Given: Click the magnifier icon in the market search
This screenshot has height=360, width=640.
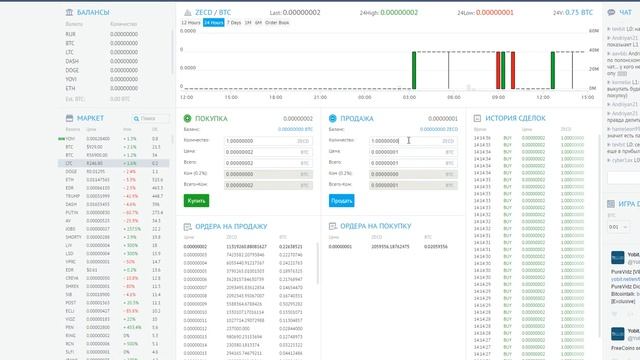Looking at the screenshot, I should tap(136, 118).
